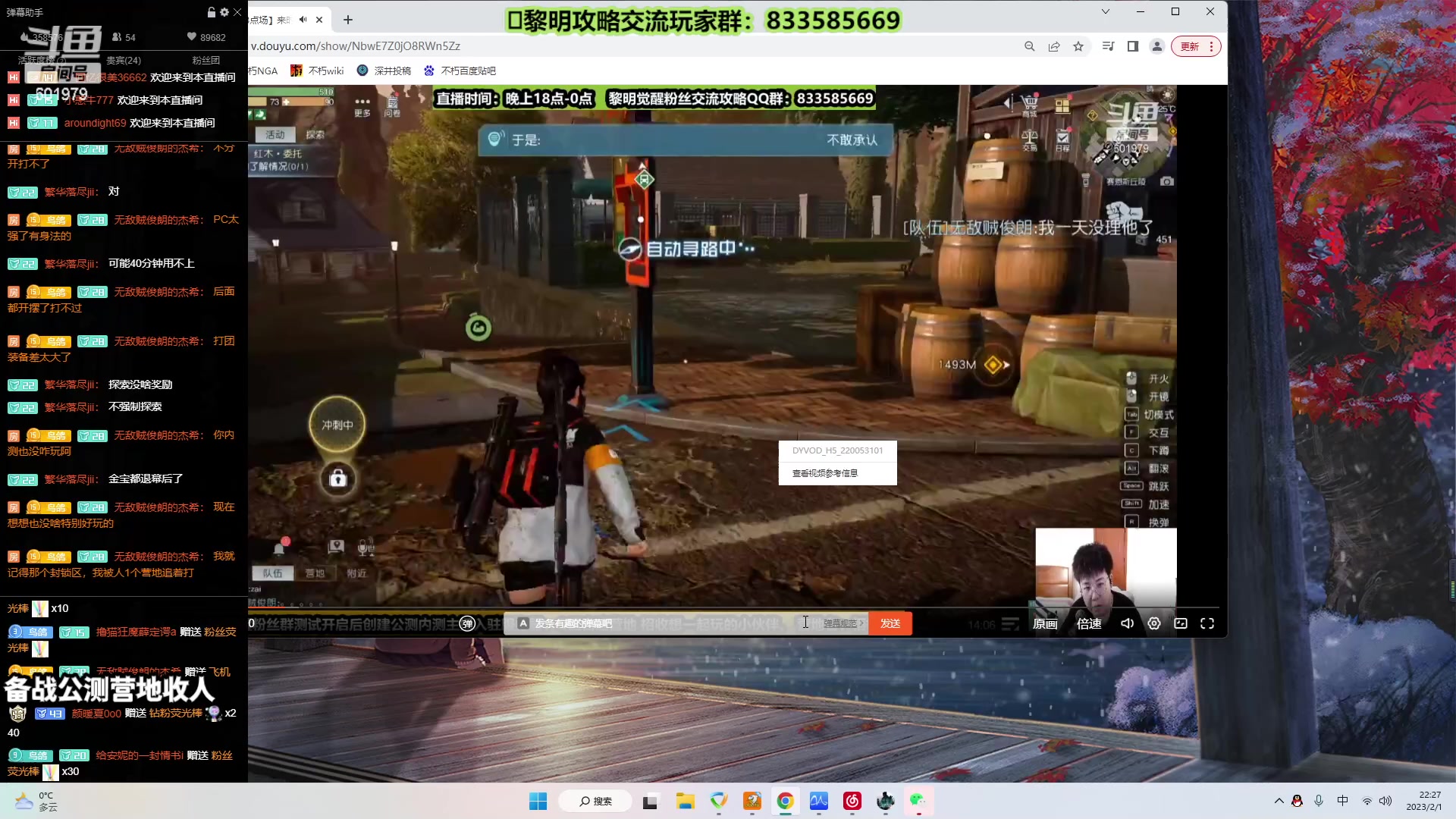Open taskbar volume control
Screen dimensions: 1456x819
pyautogui.click(x=1386, y=801)
